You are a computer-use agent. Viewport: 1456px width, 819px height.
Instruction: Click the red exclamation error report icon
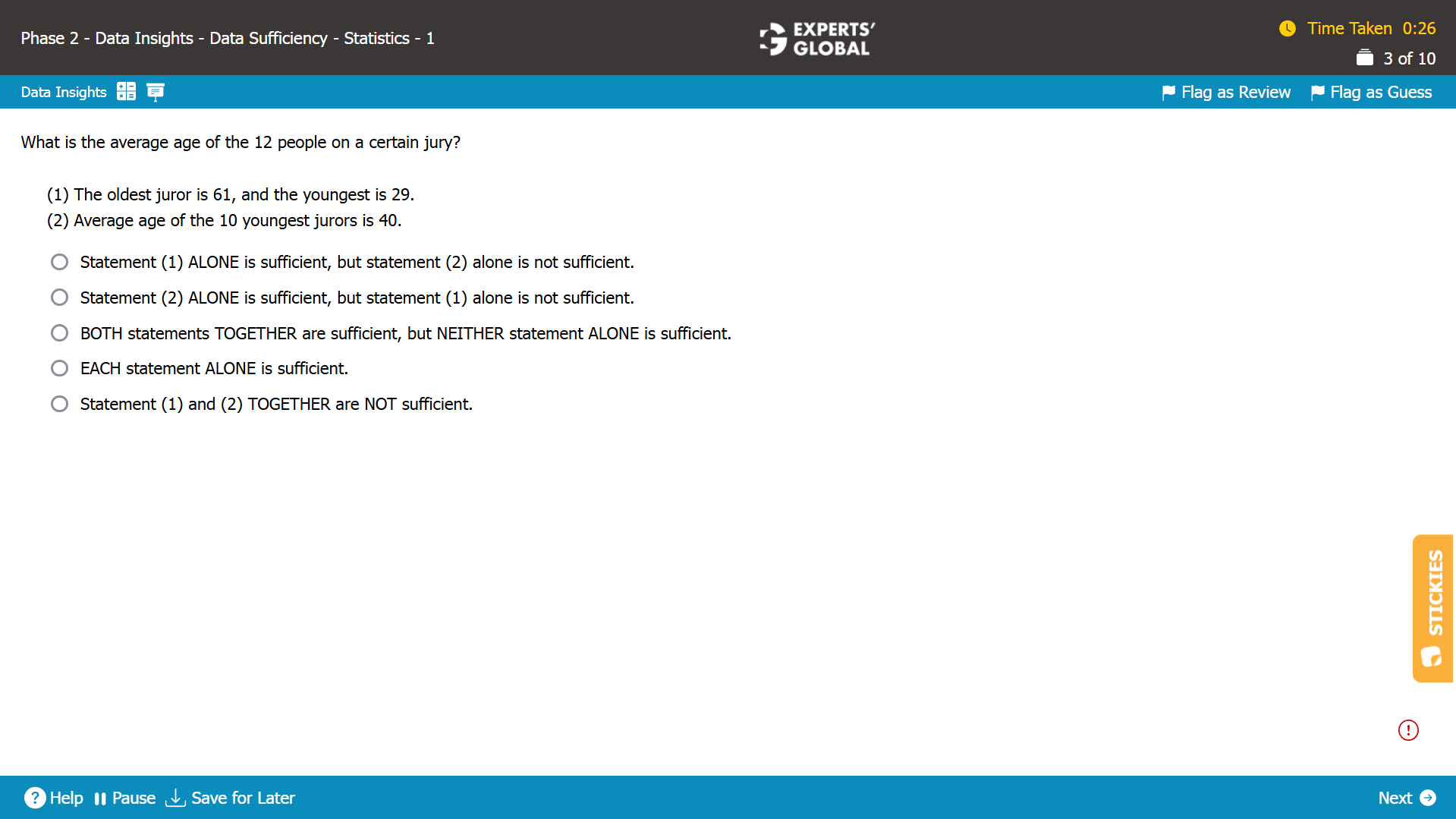[x=1408, y=730]
